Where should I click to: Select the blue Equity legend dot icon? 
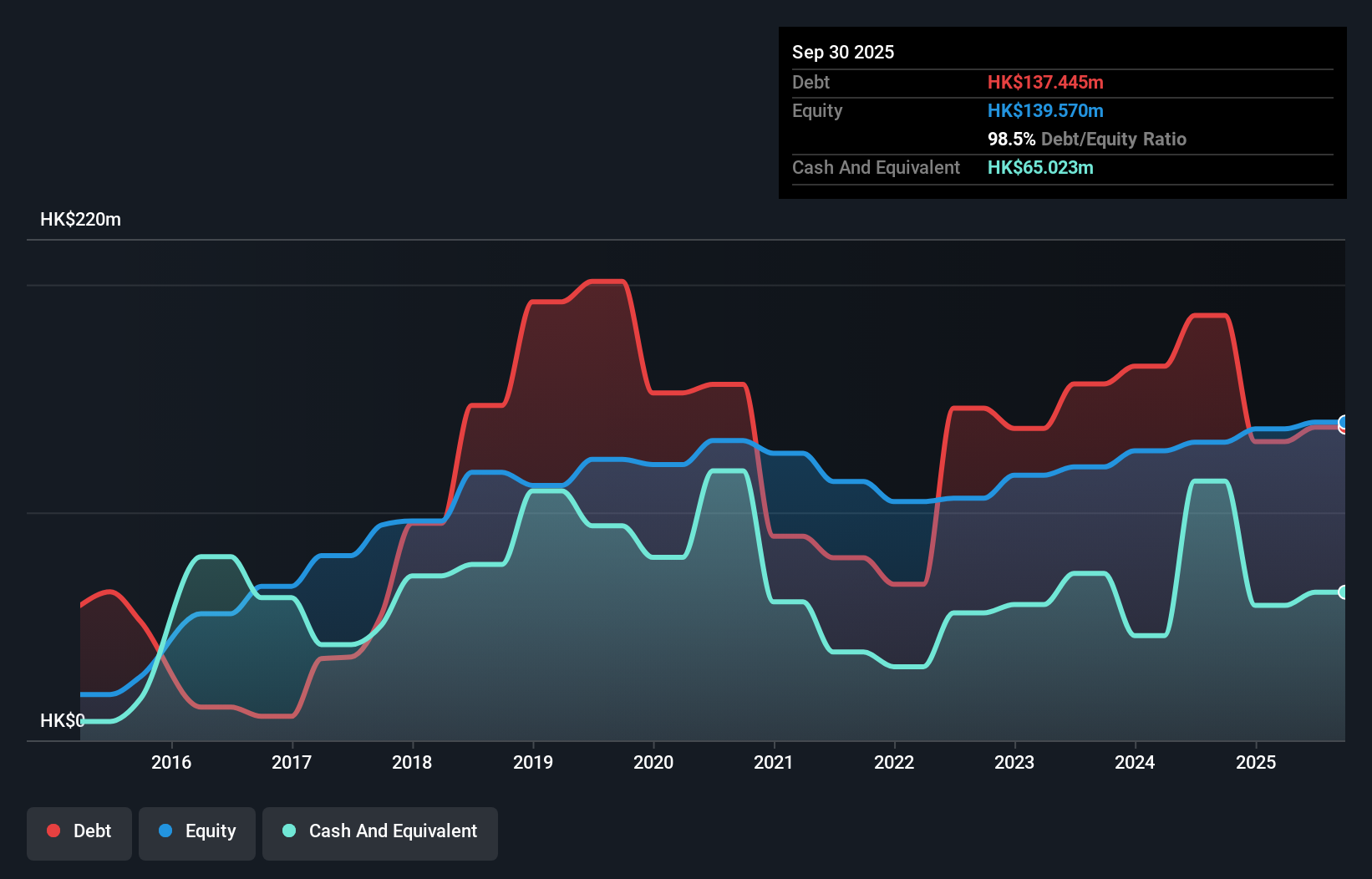click(x=166, y=831)
